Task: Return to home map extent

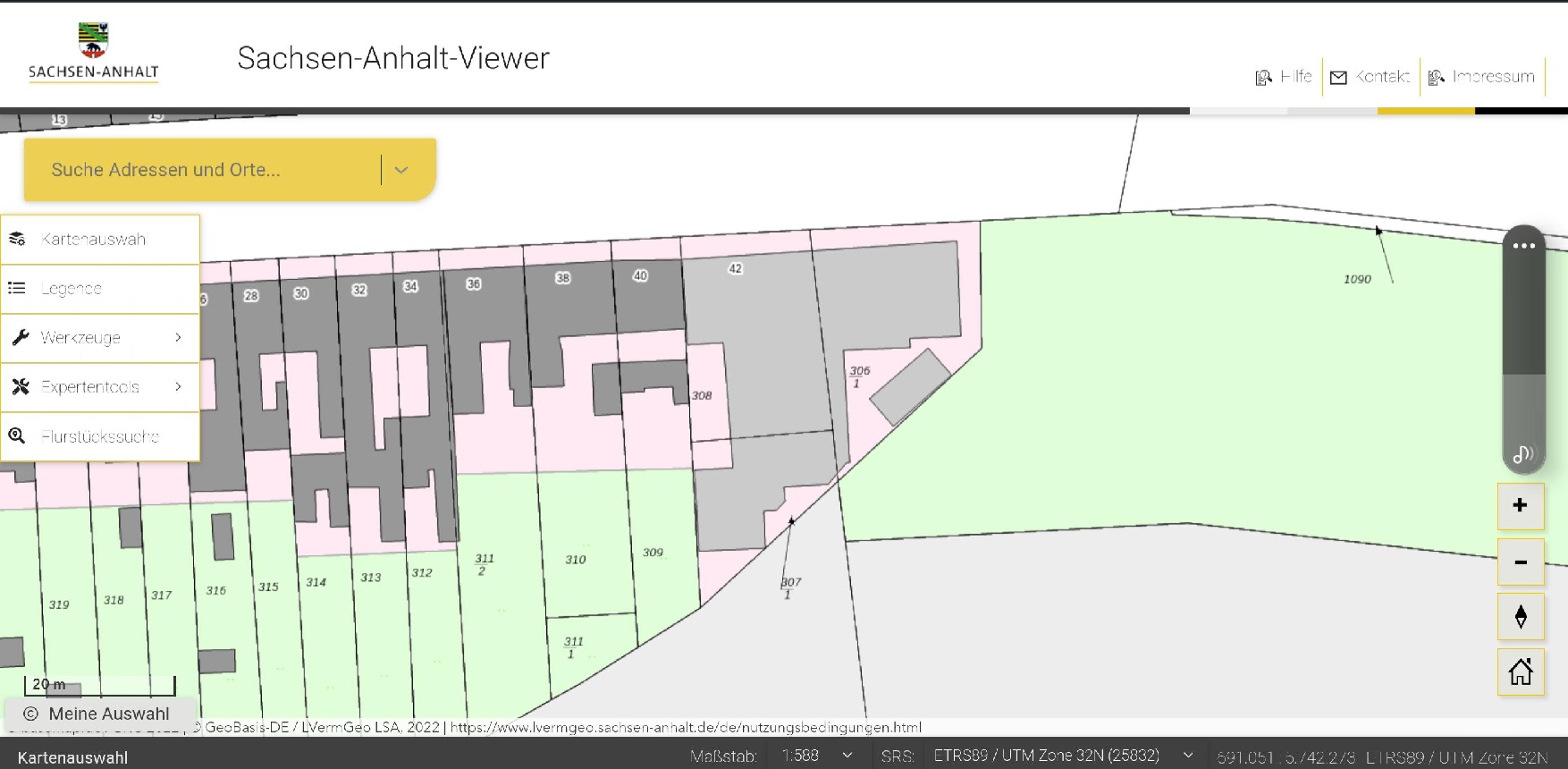Action: coord(1520,672)
